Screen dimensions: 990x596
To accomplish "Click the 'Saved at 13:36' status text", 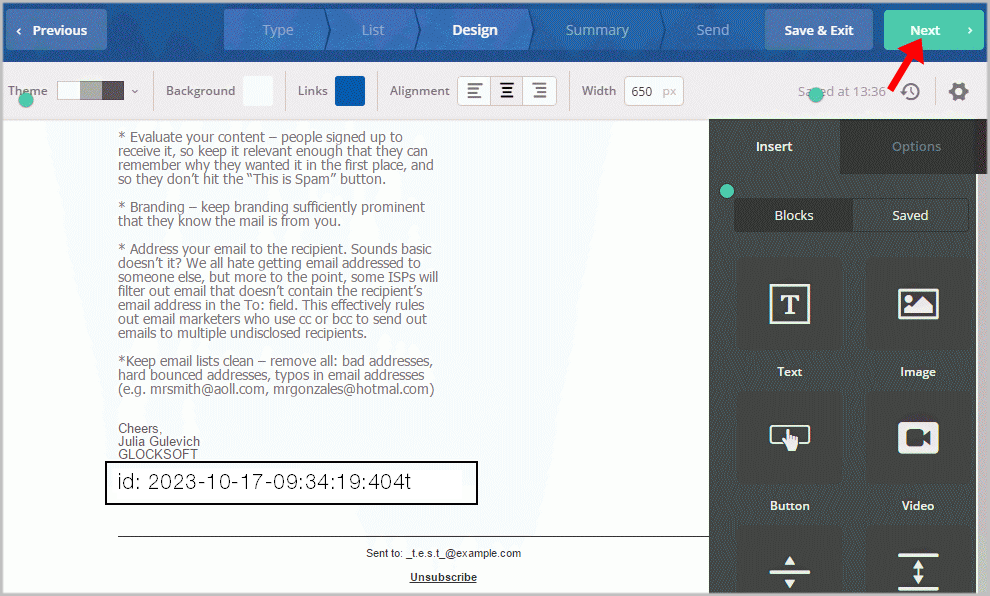I will pyautogui.click(x=842, y=92).
